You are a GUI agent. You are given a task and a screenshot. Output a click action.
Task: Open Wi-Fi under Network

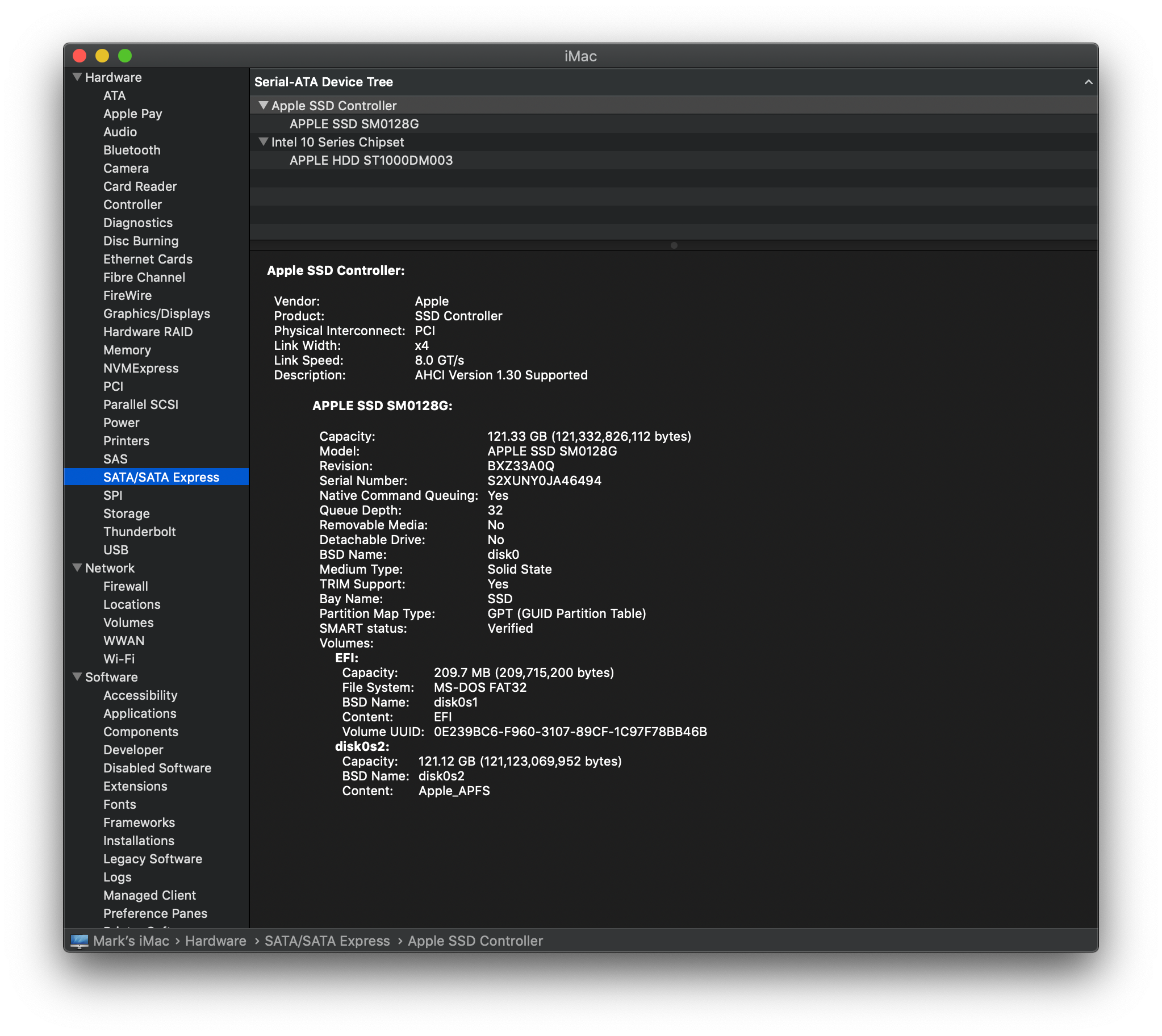[119, 659]
